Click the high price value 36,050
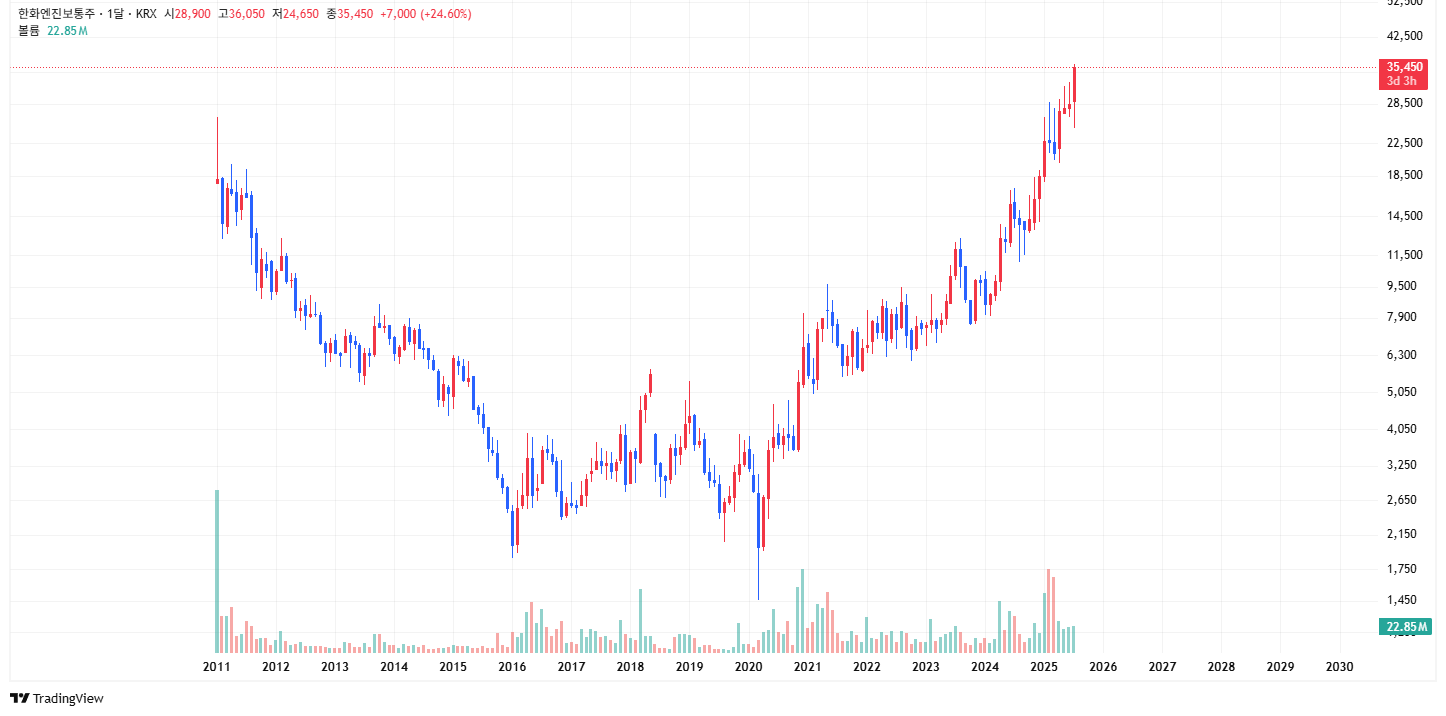 coord(247,14)
